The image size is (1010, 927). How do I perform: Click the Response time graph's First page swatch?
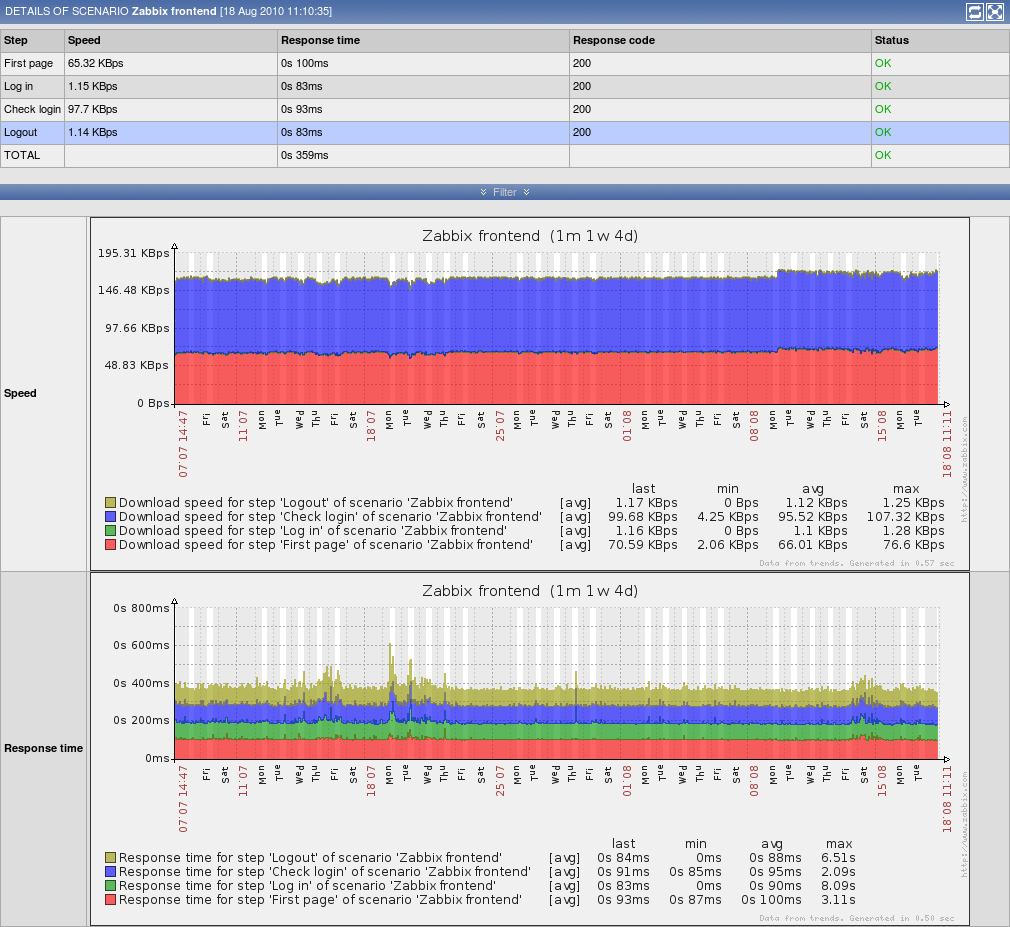point(110,900)
